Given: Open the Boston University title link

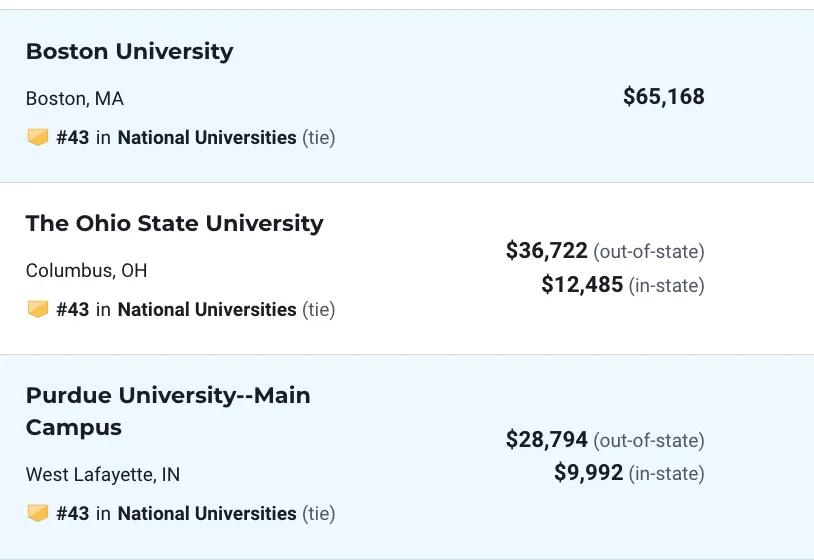Looking at the screenshot, I should click(x=129, y=52).
